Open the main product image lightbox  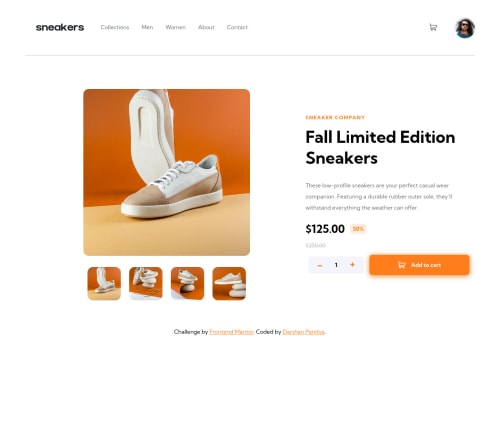(x=167, y=172)
